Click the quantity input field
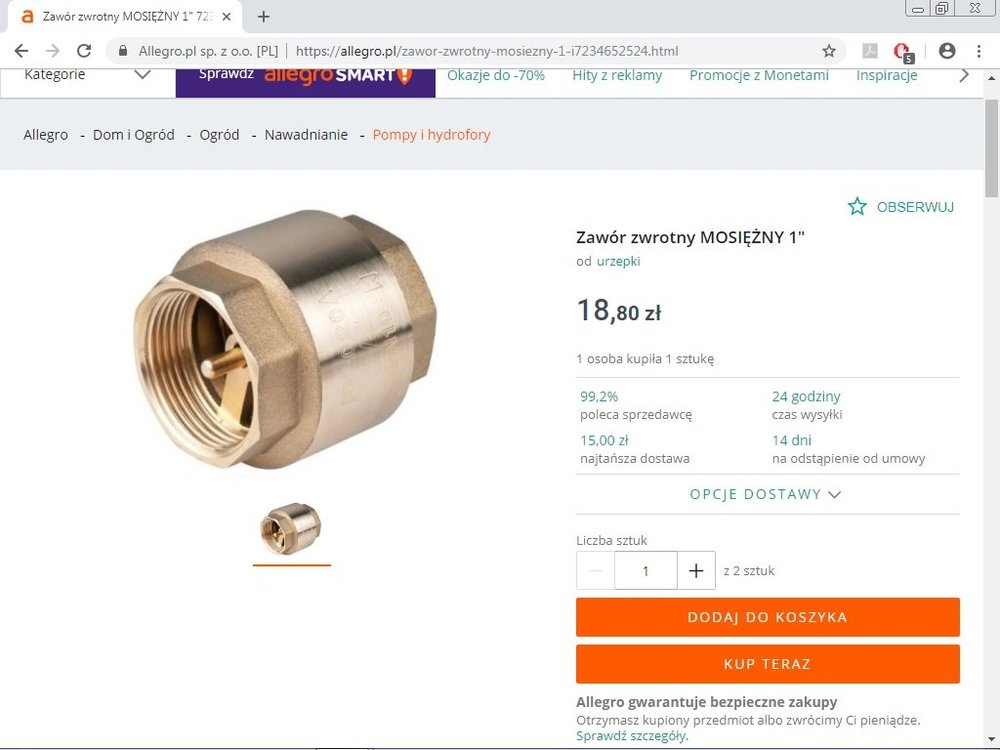 pos(645,571)
